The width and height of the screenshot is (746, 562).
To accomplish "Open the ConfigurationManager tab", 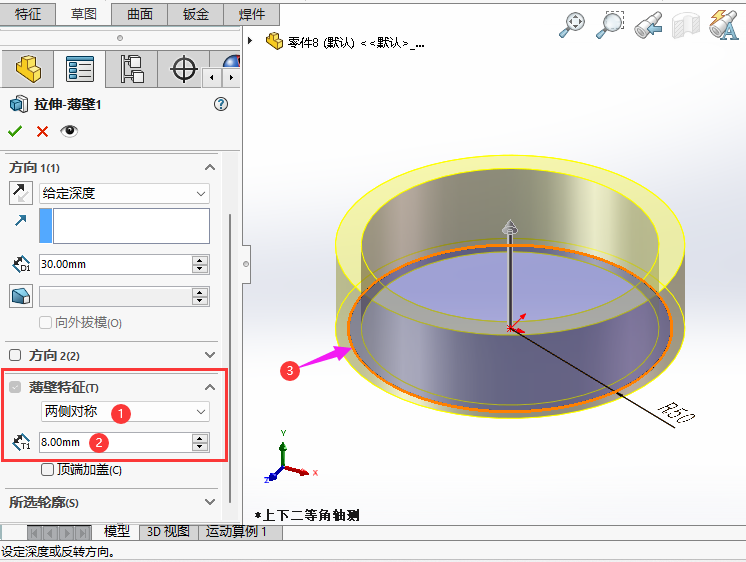I will (131, 69).
